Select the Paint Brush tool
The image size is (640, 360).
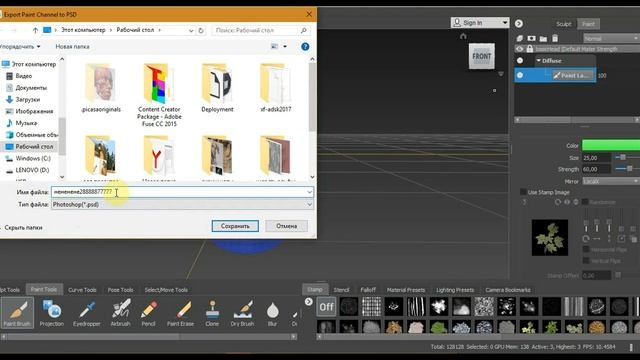(x=17, y=313)
